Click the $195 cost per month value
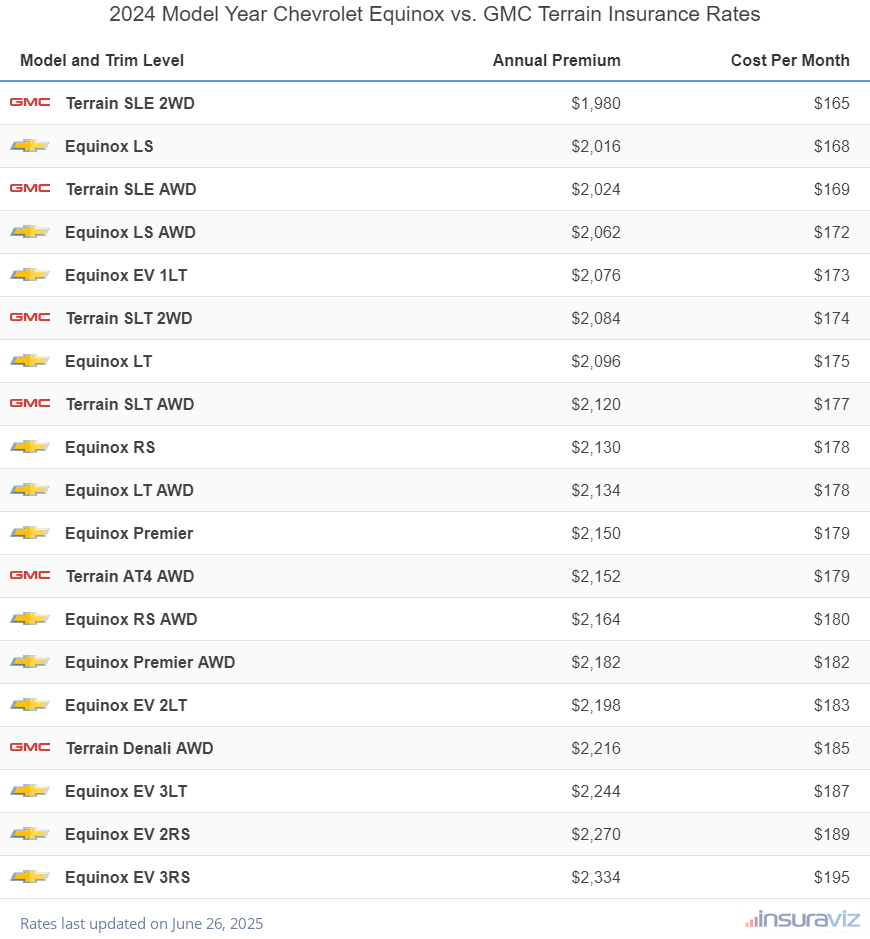The image size is (870, 939). pos(832,877)
